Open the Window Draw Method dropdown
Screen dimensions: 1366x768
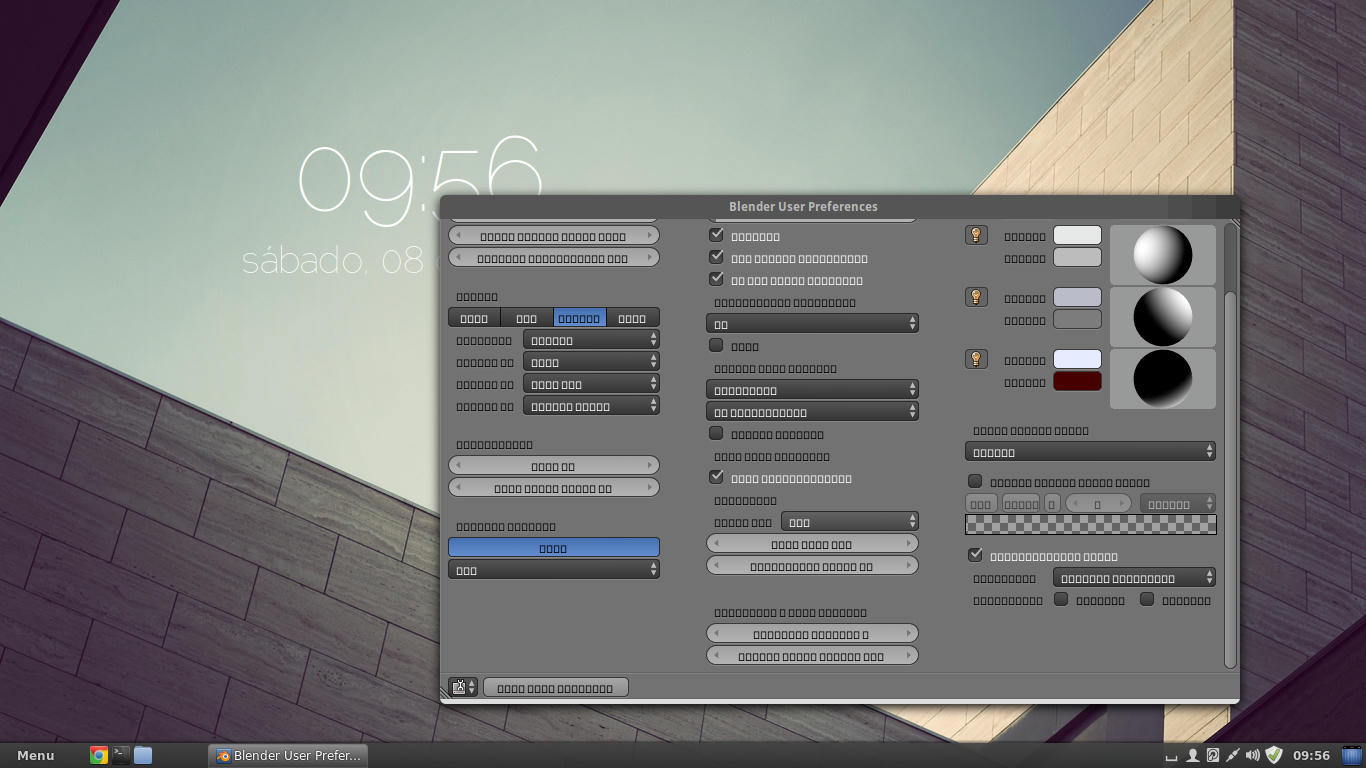tap(812, 390)
